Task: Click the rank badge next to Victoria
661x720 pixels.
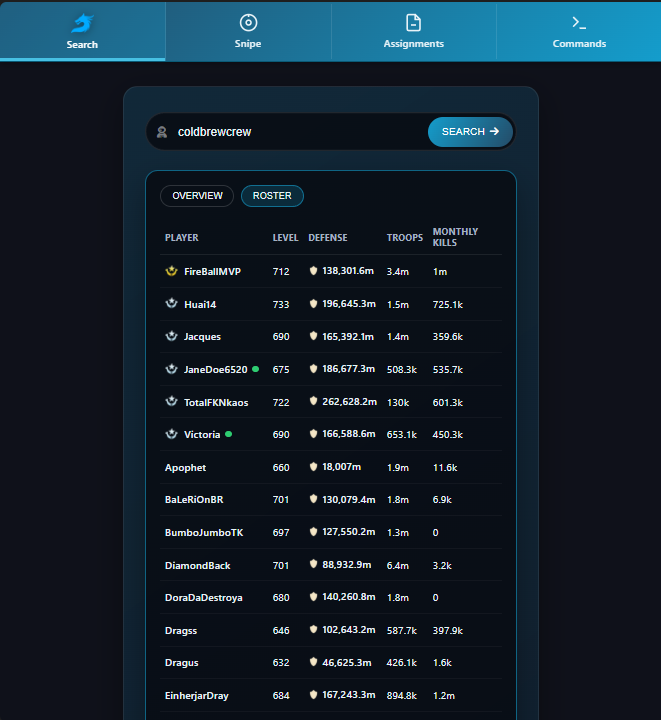Action: pos(171,435)
